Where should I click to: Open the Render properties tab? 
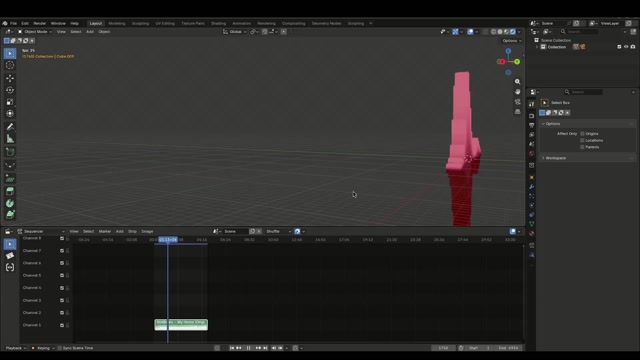tap(531, 116)
